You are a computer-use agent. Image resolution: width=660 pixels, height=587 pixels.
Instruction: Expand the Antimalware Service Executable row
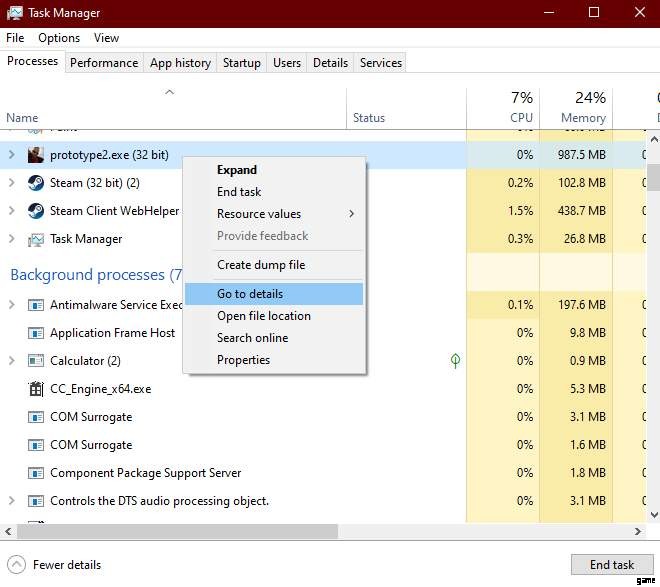[12, 304]
